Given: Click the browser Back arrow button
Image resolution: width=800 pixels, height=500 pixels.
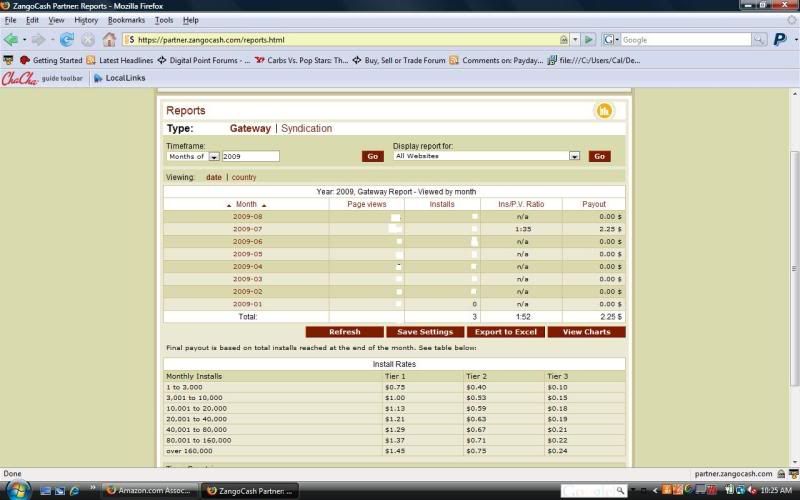Looking at the screenshot, I should coord(11,39).
